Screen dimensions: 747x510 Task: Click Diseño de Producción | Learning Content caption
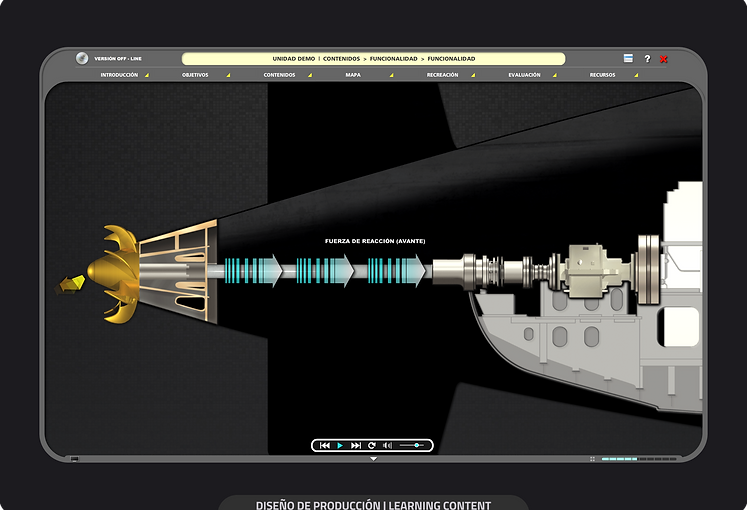(x=374, y=505)
